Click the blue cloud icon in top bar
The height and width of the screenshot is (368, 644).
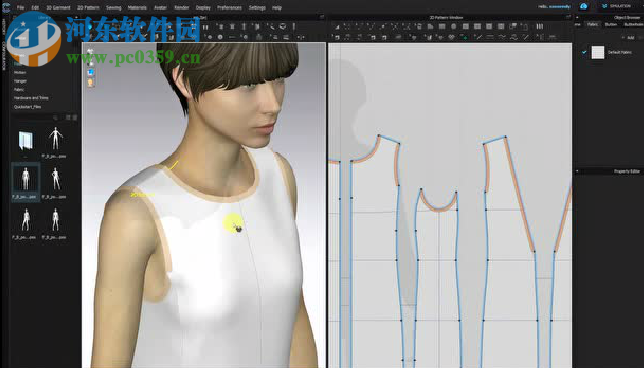point(584,6)
